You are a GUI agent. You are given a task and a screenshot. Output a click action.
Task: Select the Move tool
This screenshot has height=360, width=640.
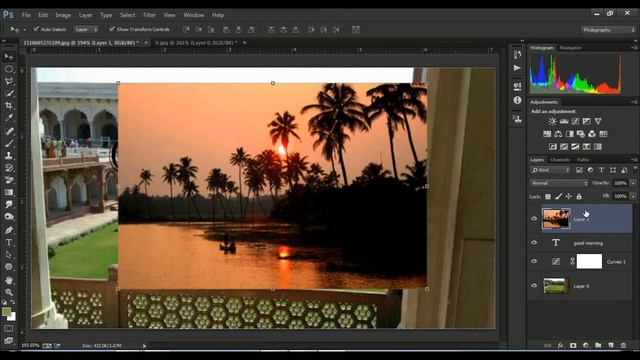(x=9, y=57)
